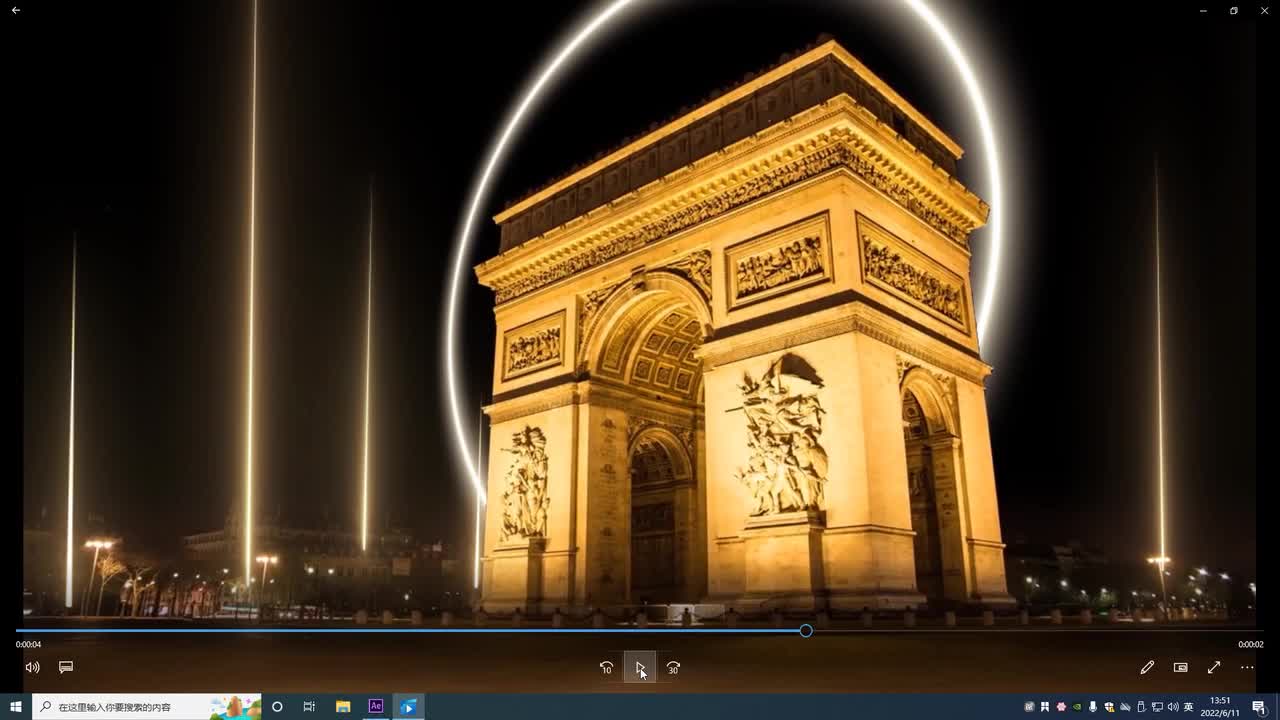Click the remaining time 0:00:02
Image resolution: width=1280 pixels, height=720 pixels.
pos(1251,645)
